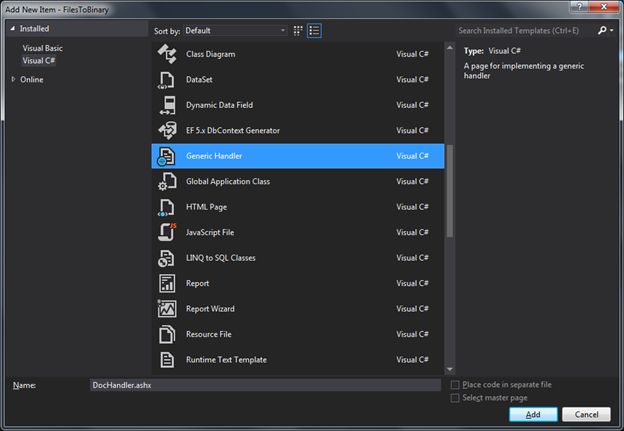Viewport: 624px width, 431px height.
Task: Open the Sort by Default dropdown
Action: pyautogui.click(x=235, y=31)
